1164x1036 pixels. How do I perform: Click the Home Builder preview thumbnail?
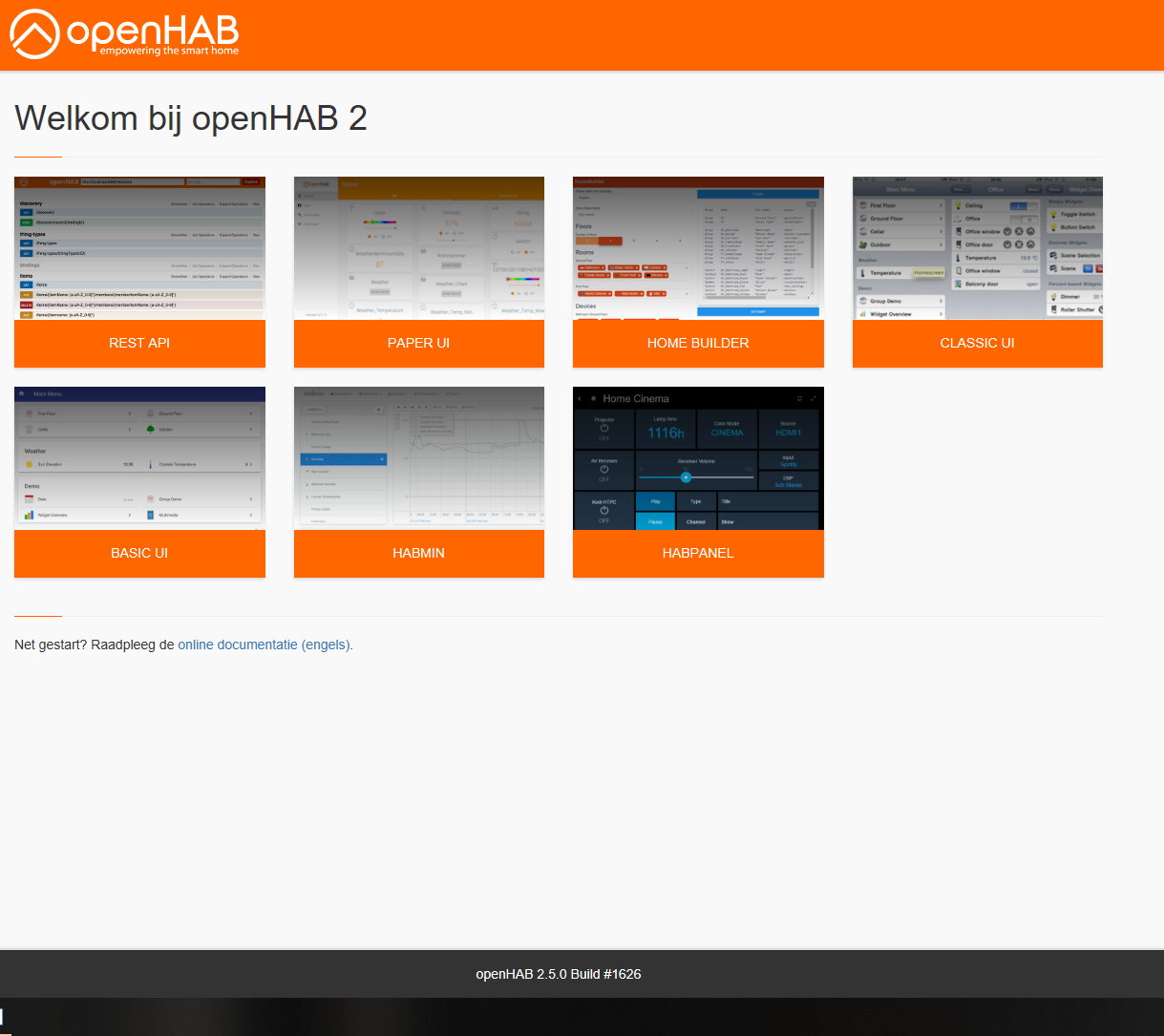tap(698, 248)
